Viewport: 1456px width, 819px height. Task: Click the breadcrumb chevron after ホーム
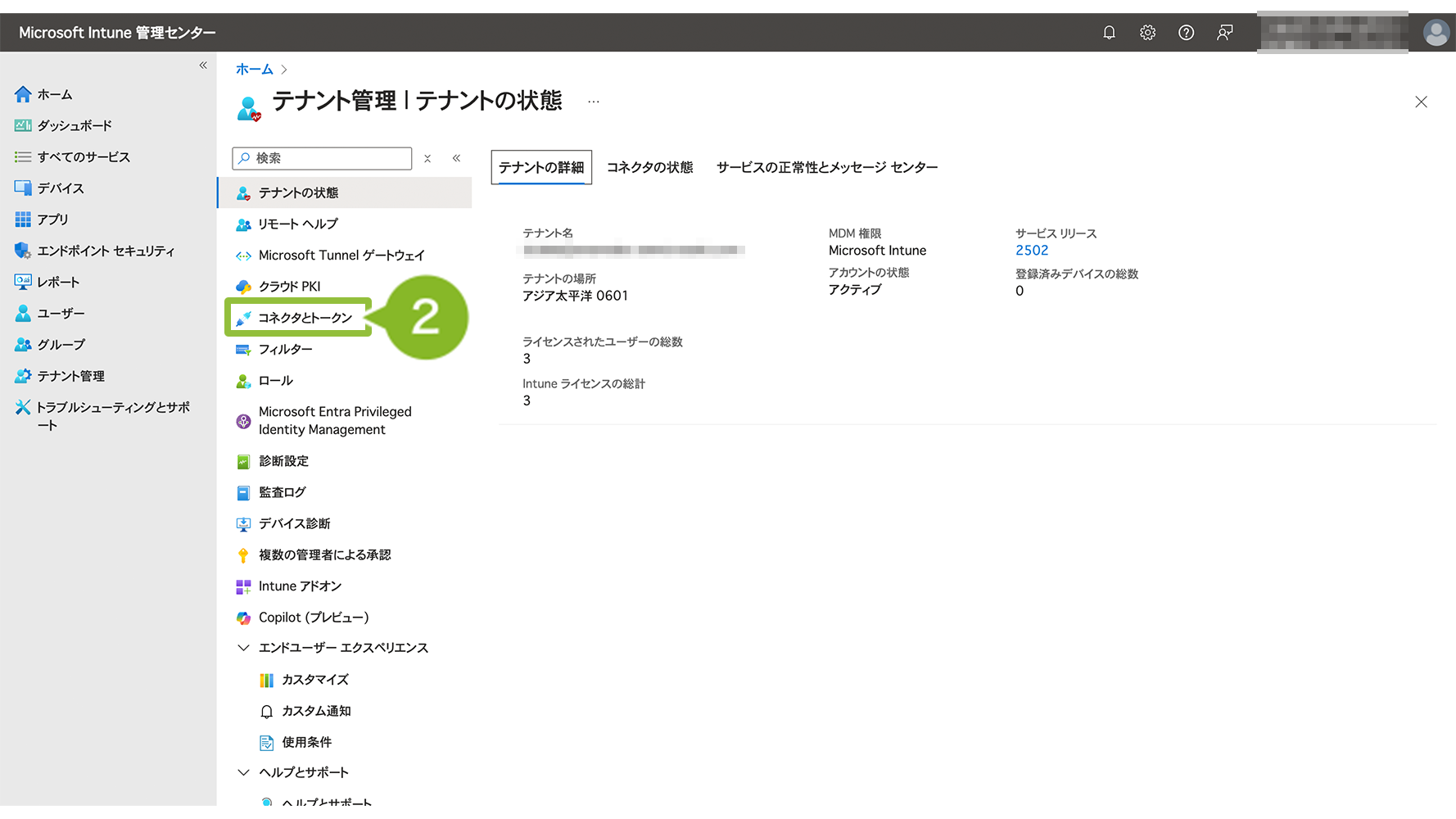pyautogui.click(x=284, y=70)
